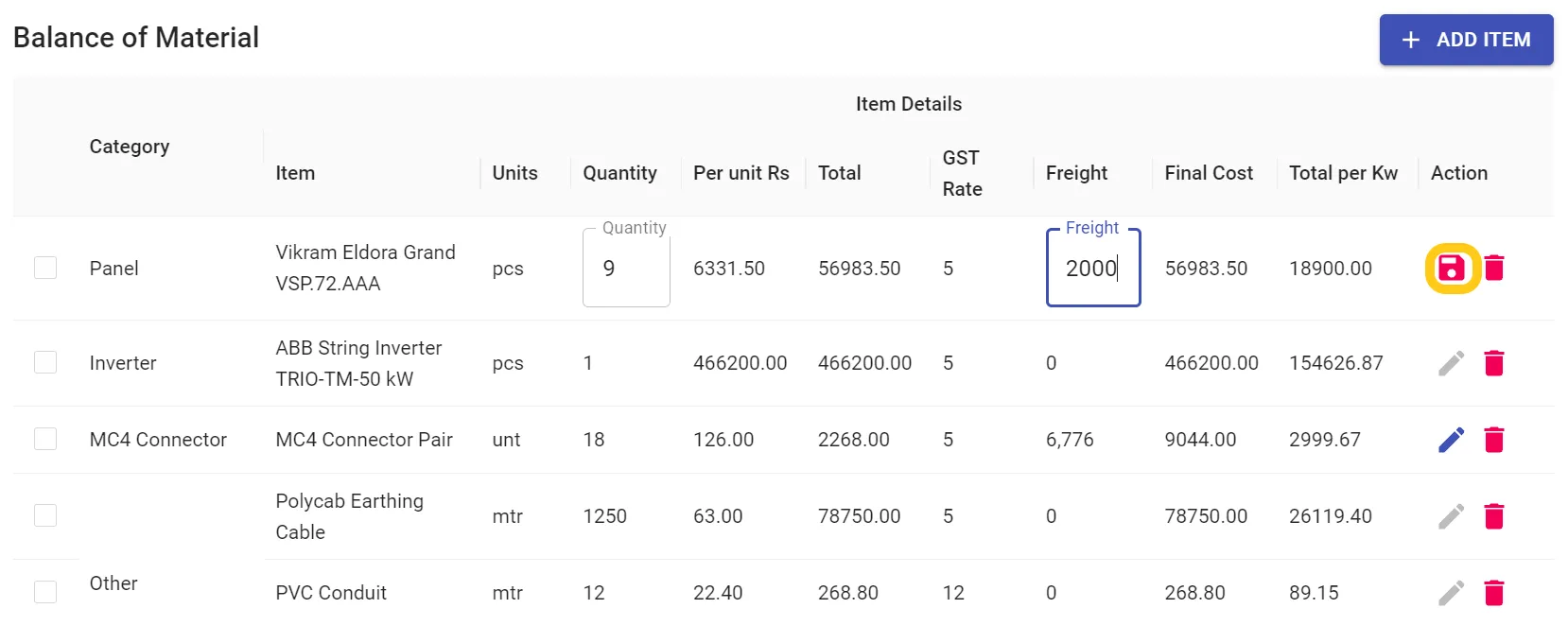1568x626 pixels.
Task: Delete the MC4 Connector Pair row
Action: [1494, 440]
